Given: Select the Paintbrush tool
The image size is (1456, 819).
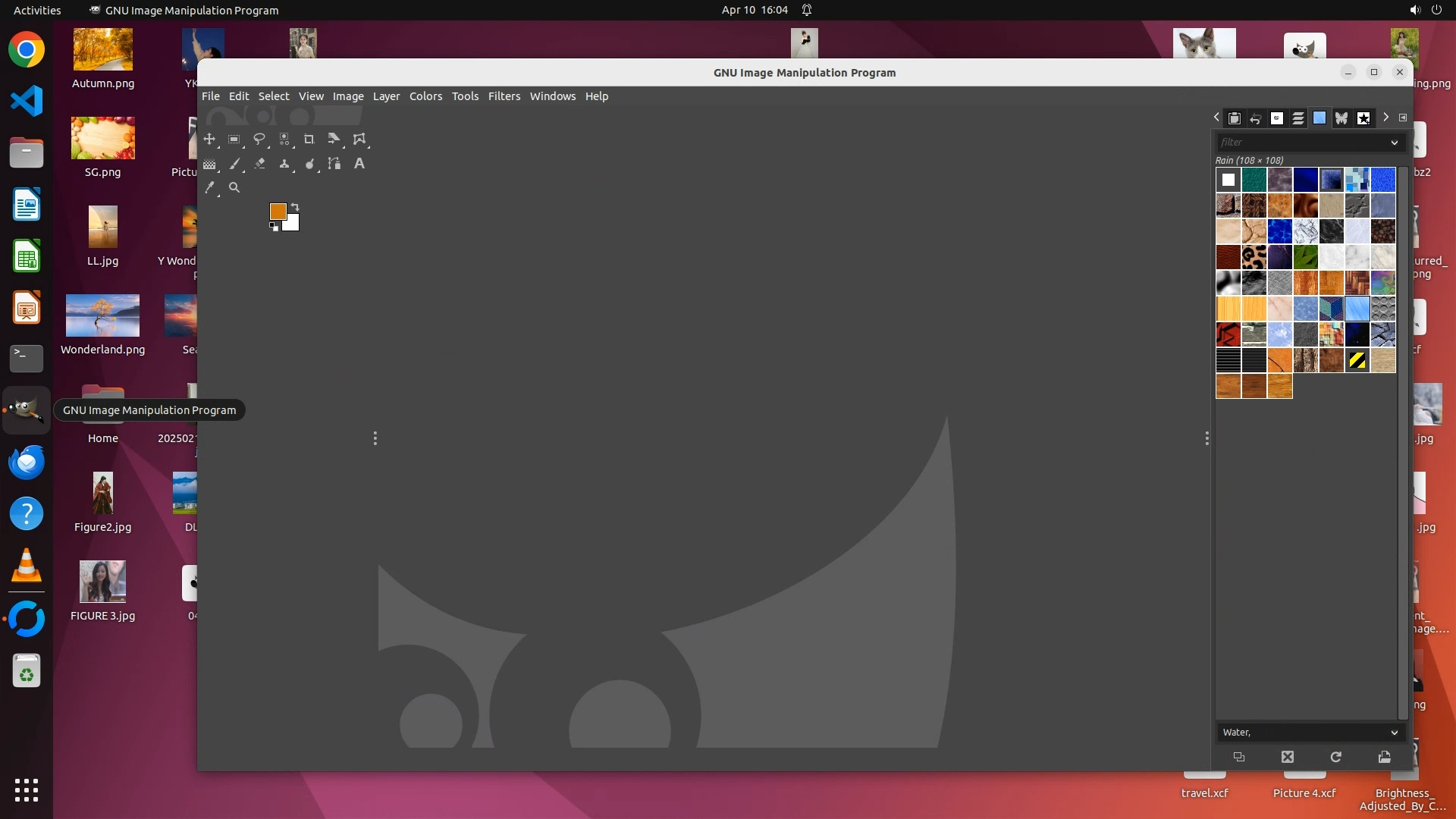Looking at the screenshot, I should point(235,164).
